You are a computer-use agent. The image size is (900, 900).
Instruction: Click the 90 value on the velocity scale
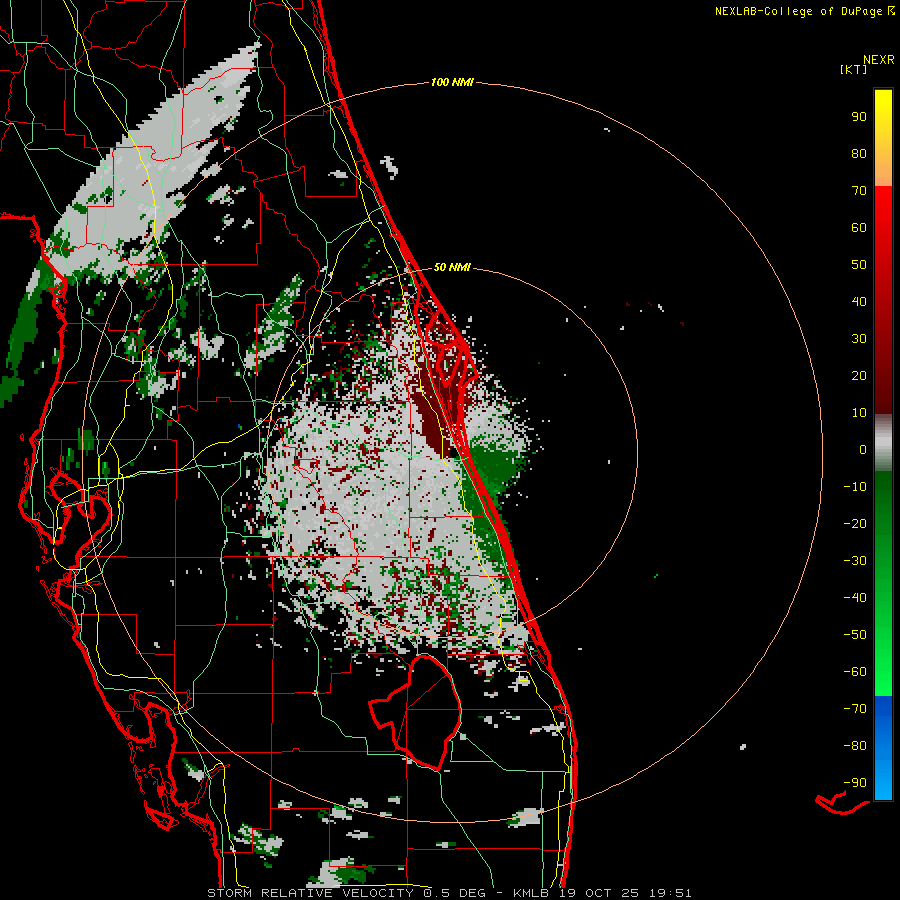(x=859, y=117)
